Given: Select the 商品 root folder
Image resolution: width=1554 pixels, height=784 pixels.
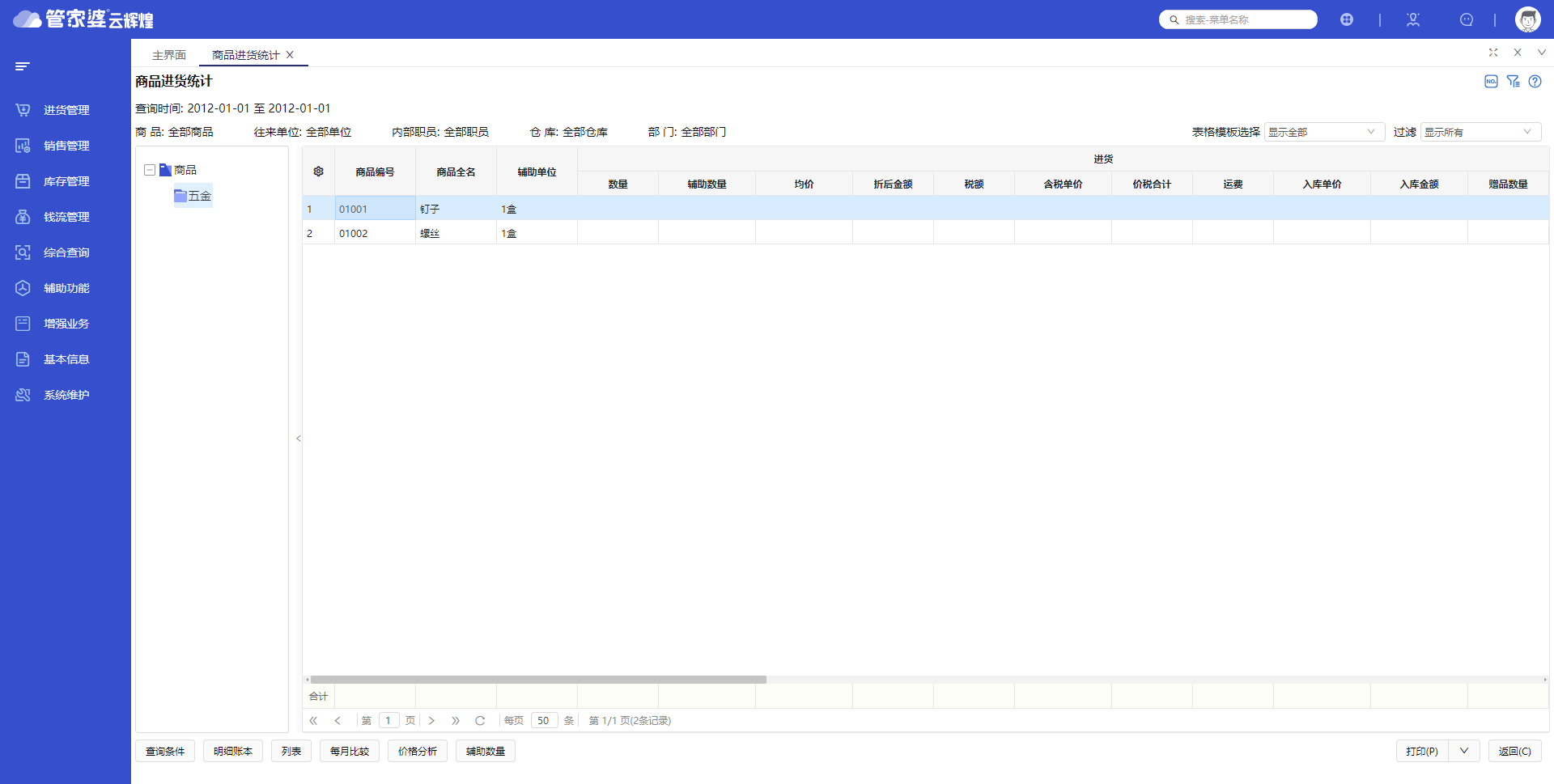Looking at the screenshot, I should [178, 170].
